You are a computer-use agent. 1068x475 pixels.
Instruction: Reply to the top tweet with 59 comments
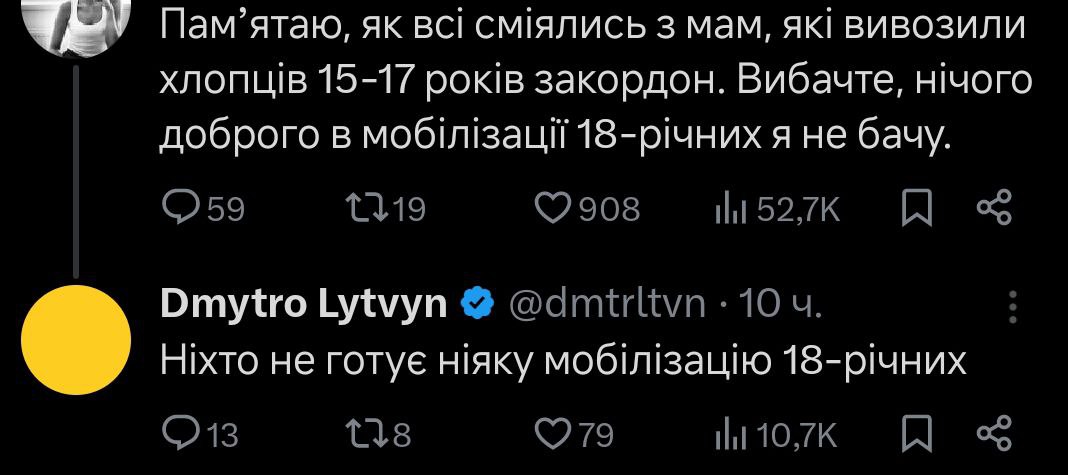(x=181, y=207)
